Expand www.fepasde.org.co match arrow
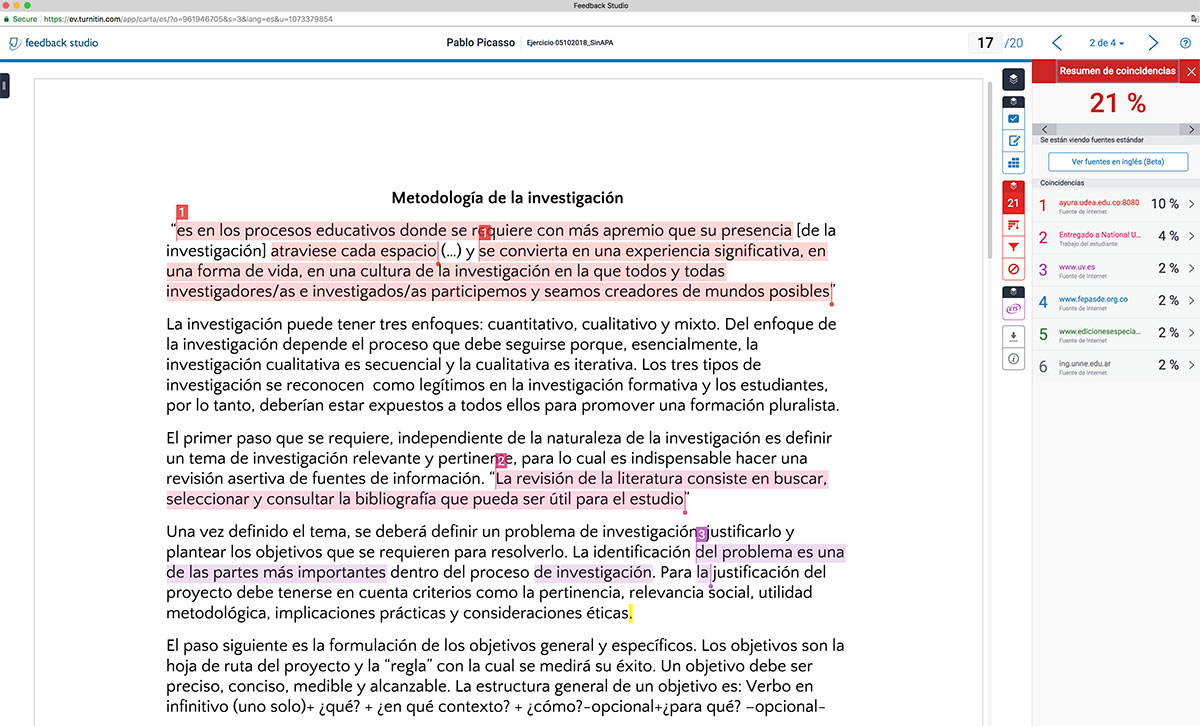 pos(1191,300)
